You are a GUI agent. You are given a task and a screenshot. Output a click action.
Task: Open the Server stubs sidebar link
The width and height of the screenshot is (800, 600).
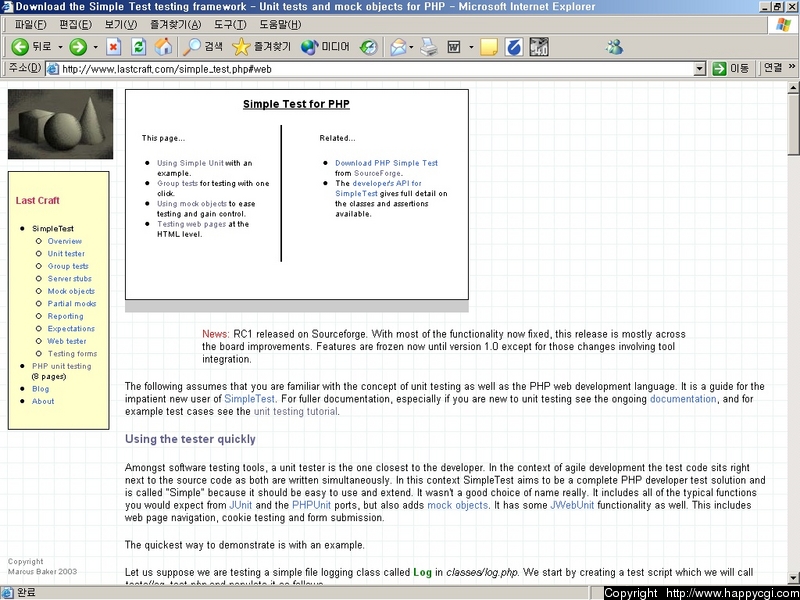pyautogui.click(x=70, y=279)
